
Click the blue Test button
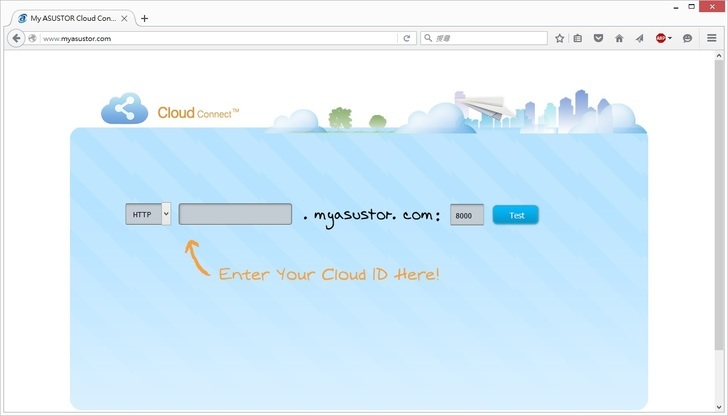coord(516,215)
